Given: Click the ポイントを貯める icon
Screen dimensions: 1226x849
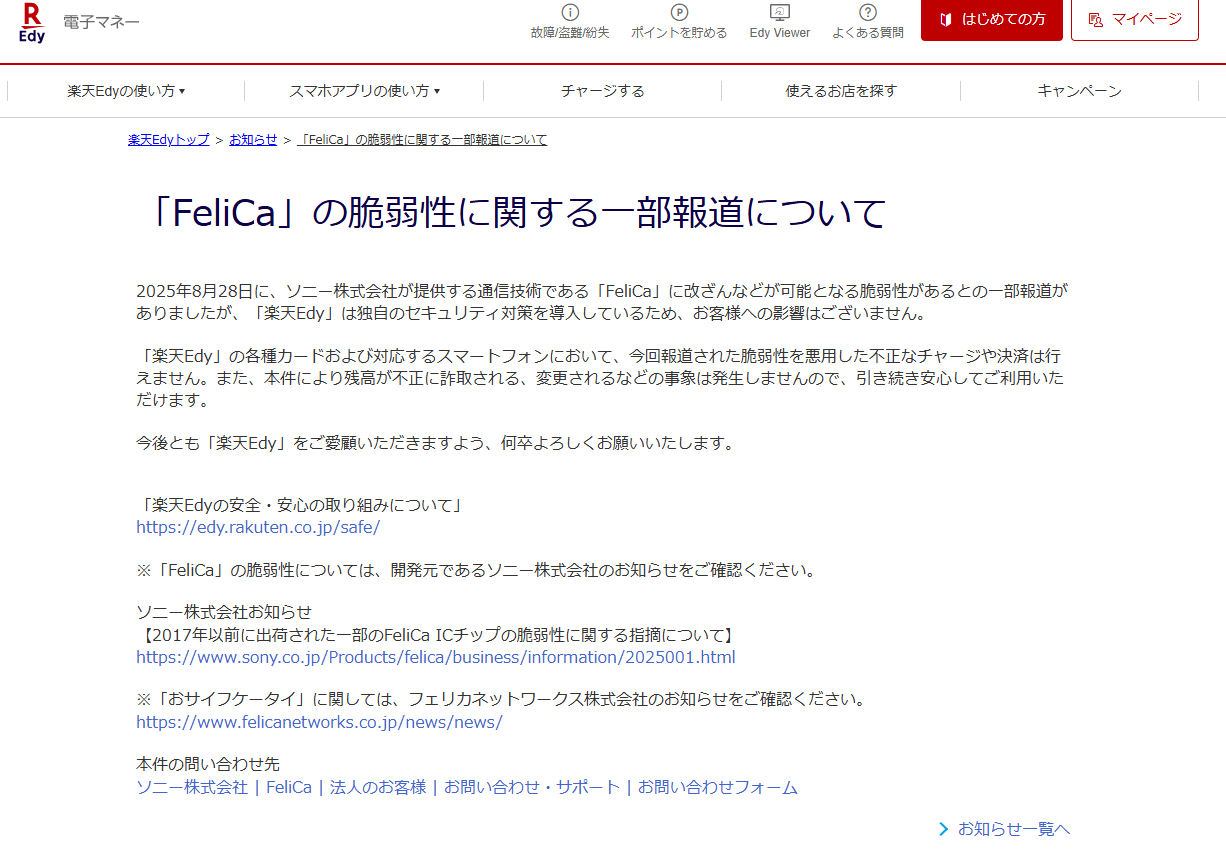Looking at the screenshot, I should point(679,13).
